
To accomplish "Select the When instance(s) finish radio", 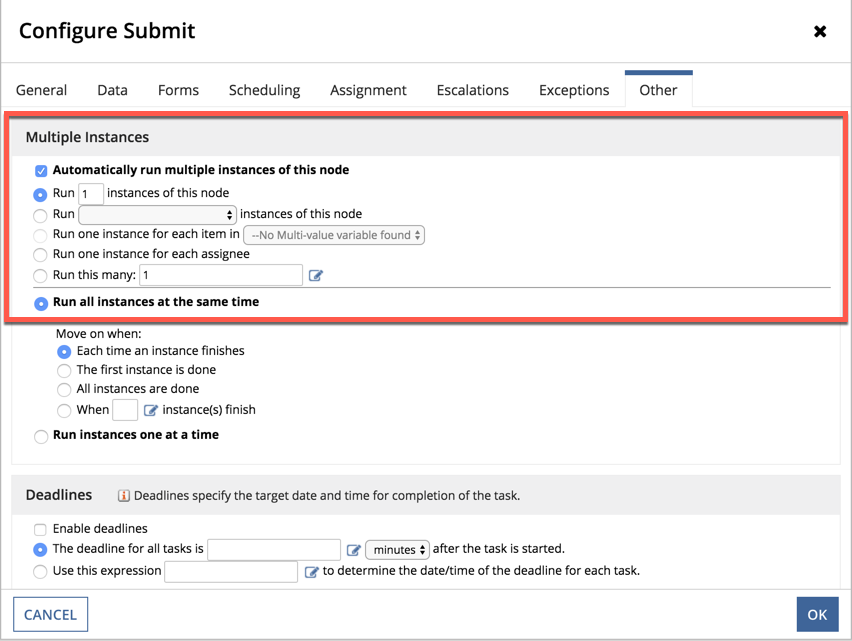I will point(64,411).
